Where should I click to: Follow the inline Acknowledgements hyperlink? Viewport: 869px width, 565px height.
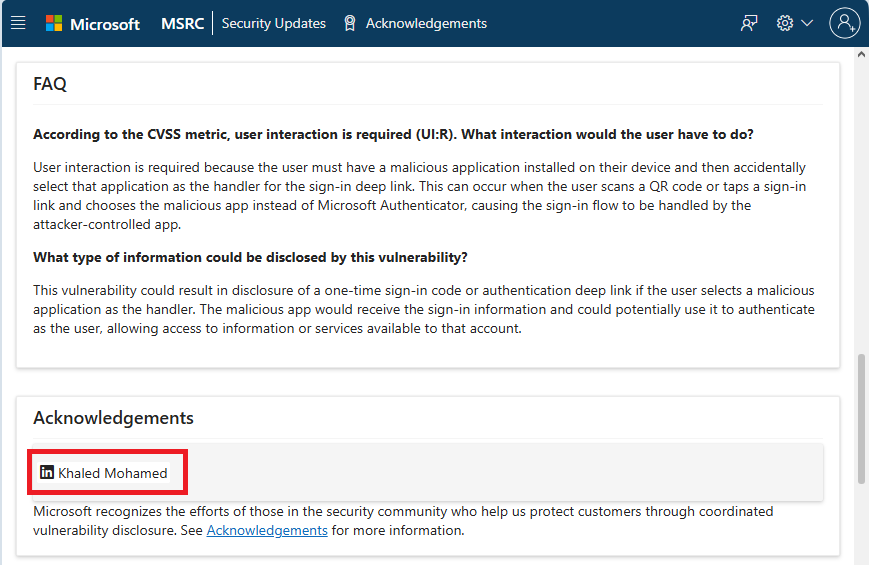267,530
